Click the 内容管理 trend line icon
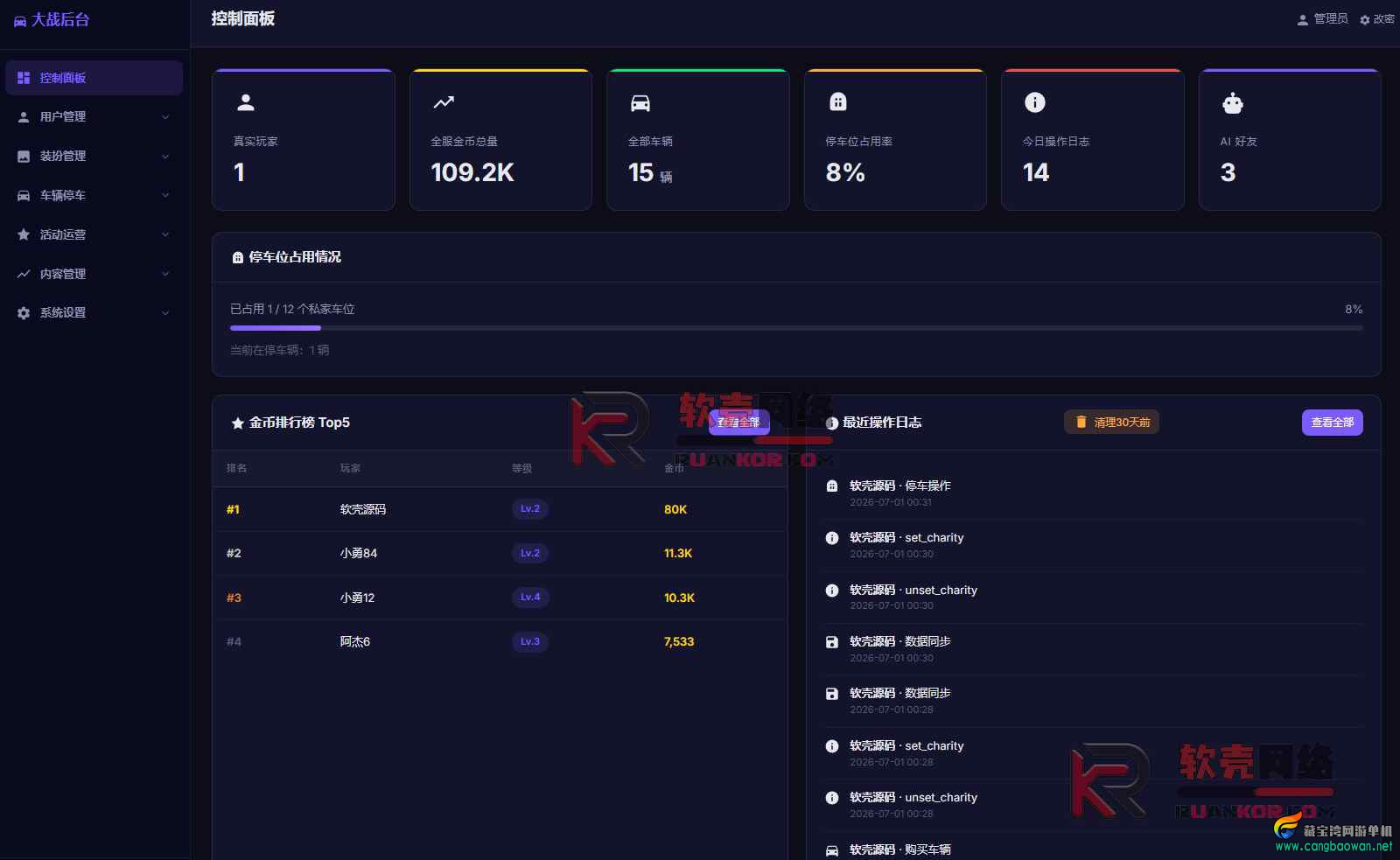Image resolution: width=1400 pixels, height=860 pixels. (24, 274)
